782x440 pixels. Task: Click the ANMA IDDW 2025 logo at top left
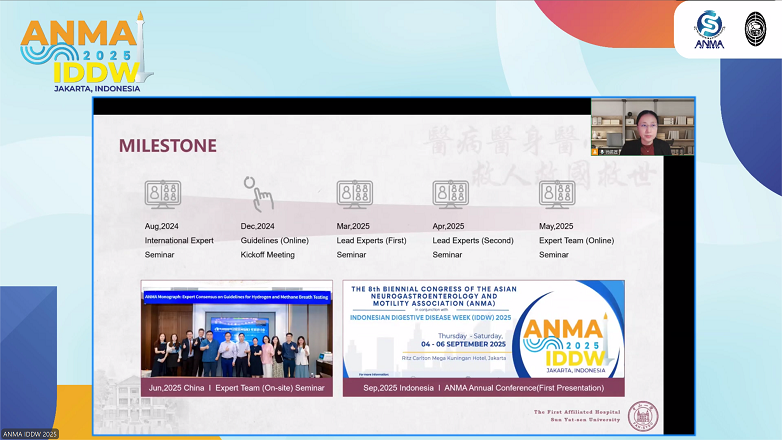coord(83,52)
